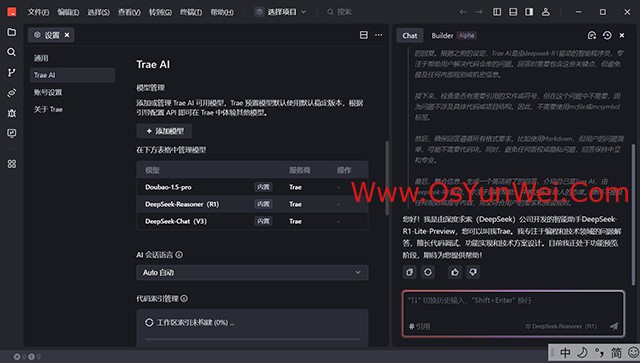Select 通用 settings category
640x363 pixels.
(x=72, y=58)
